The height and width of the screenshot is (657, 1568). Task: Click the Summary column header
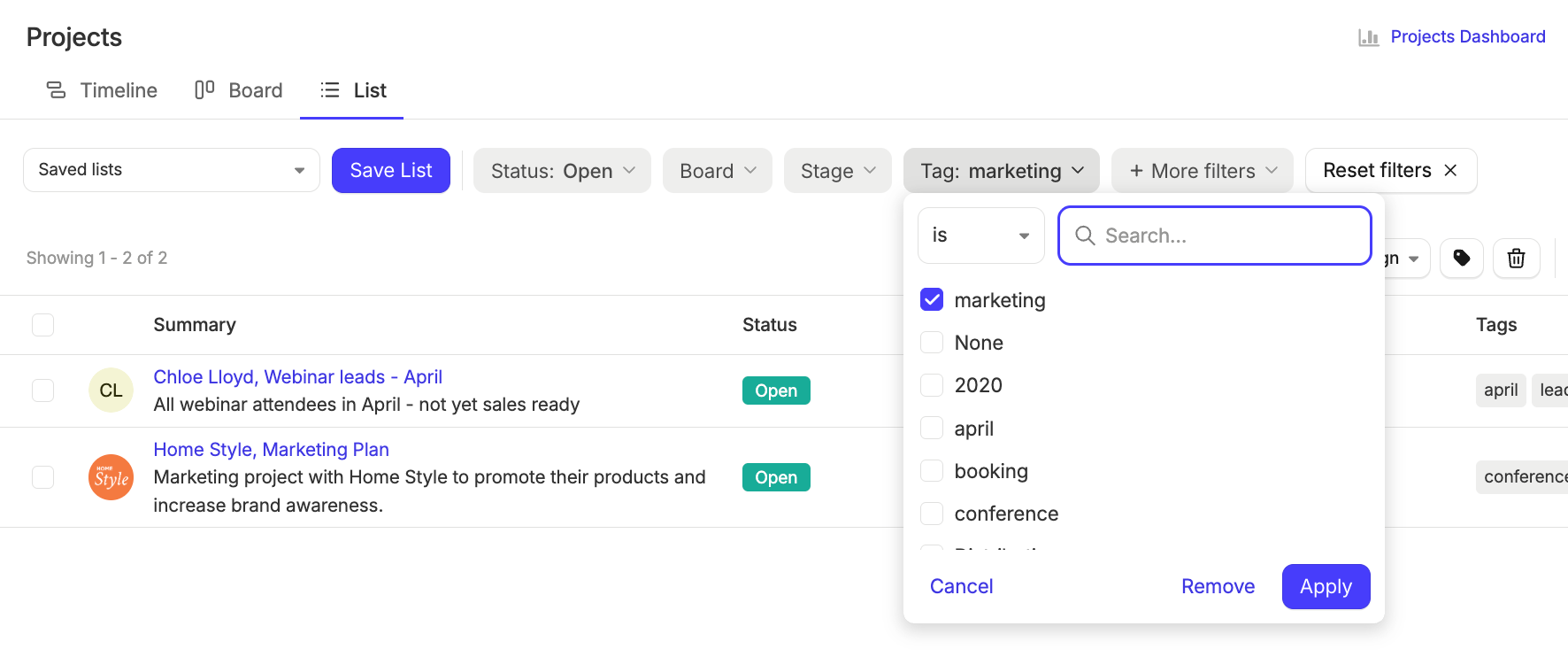click(x=195, y=325)
